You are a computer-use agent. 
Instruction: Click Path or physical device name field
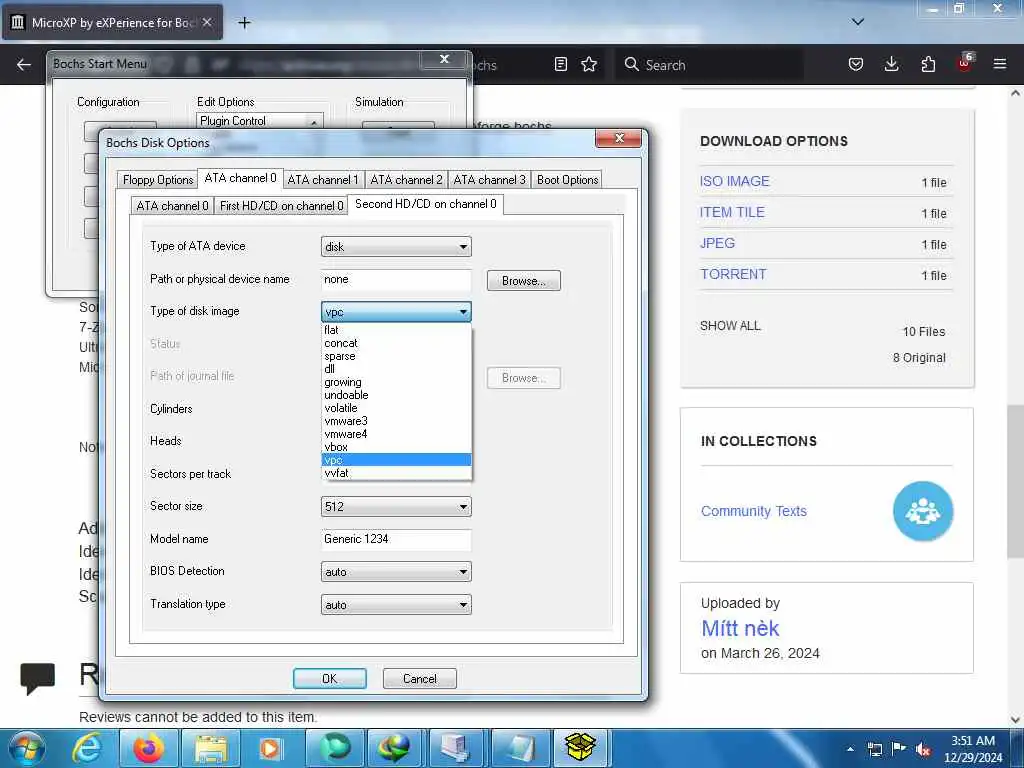click(396, 280)
